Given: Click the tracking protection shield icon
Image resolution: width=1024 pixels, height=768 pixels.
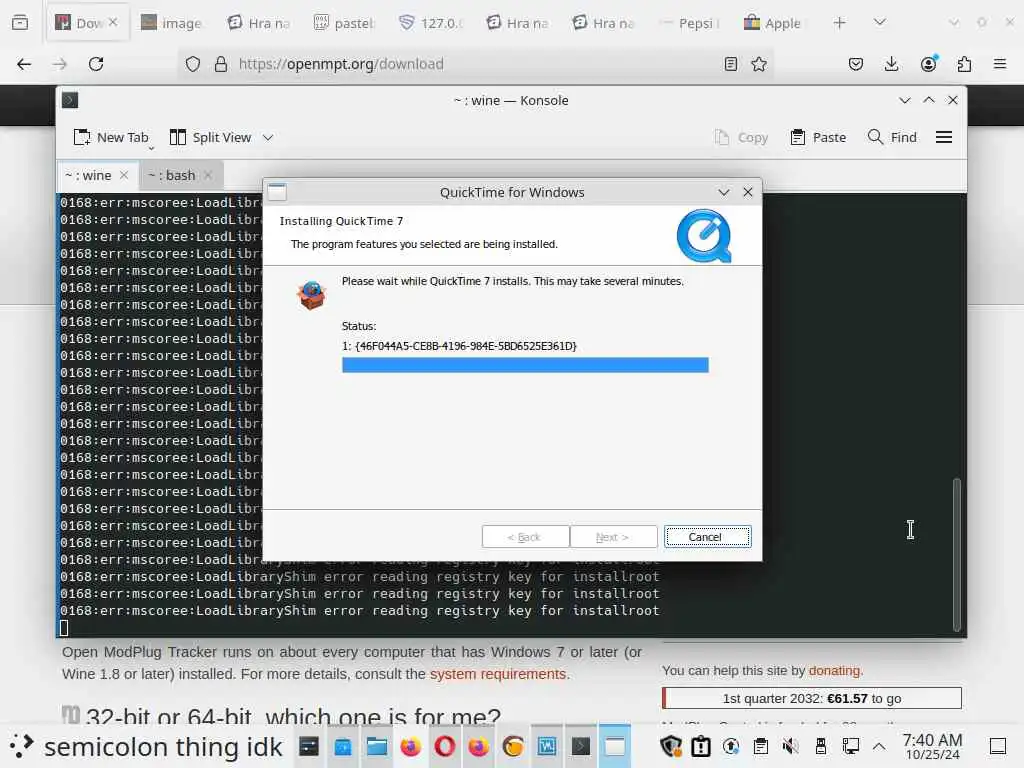Looking at the screenshot, I should click(x=193, y=64).
